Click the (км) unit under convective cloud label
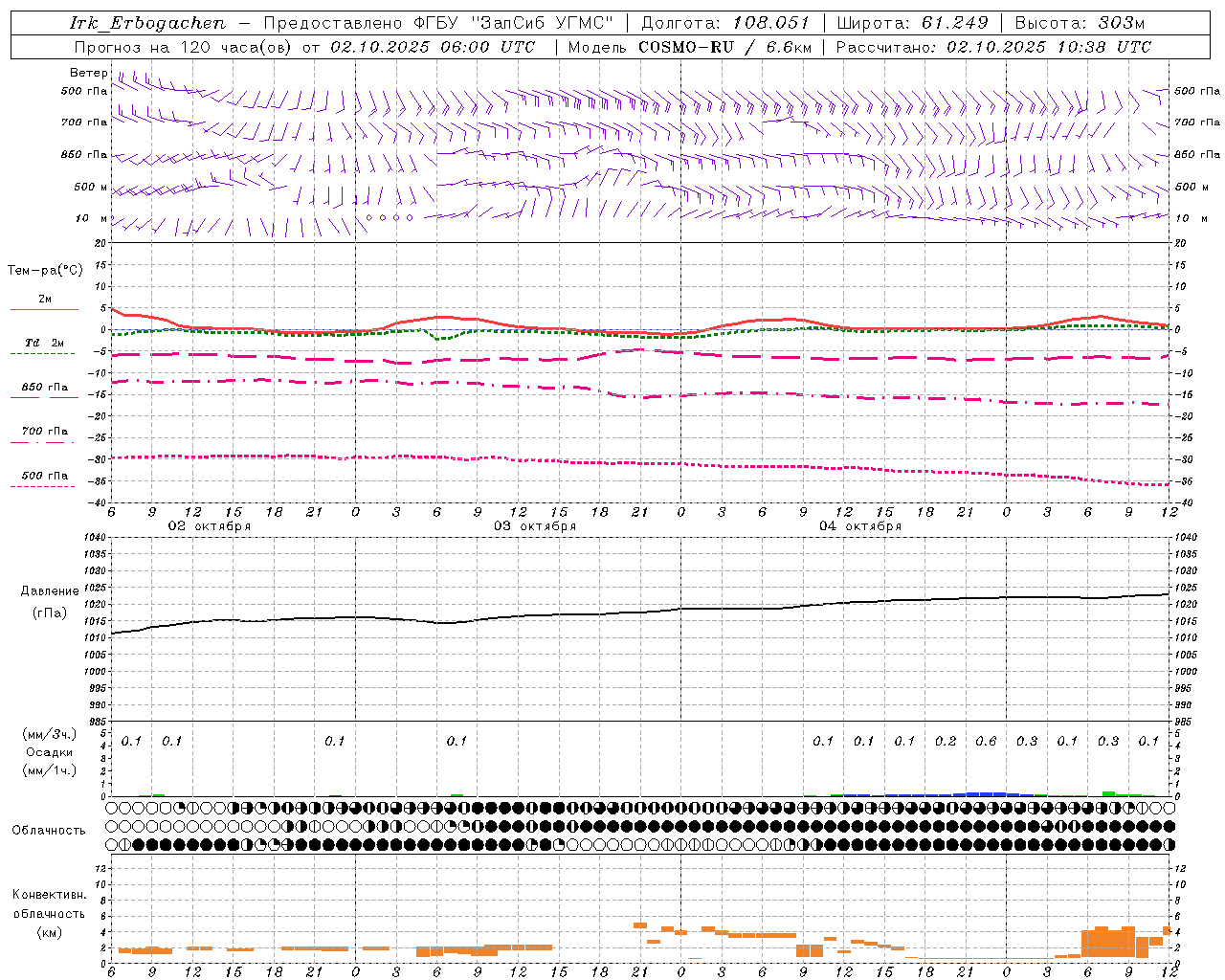Image resolution: width=1225 pixels, height=980 pixels. point(49,932)
